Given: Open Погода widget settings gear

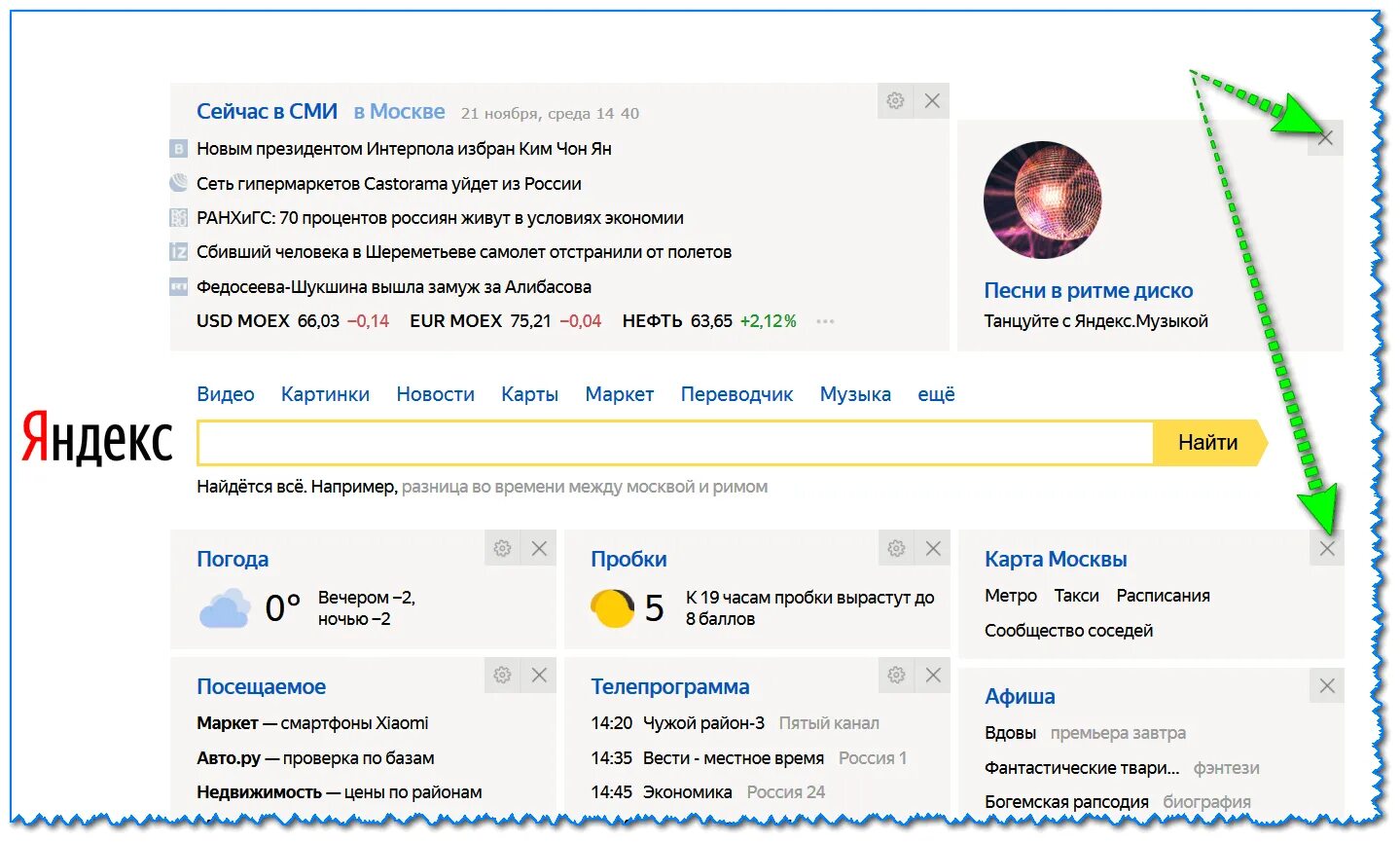Looking at the screenshot, I should [502, 548].
